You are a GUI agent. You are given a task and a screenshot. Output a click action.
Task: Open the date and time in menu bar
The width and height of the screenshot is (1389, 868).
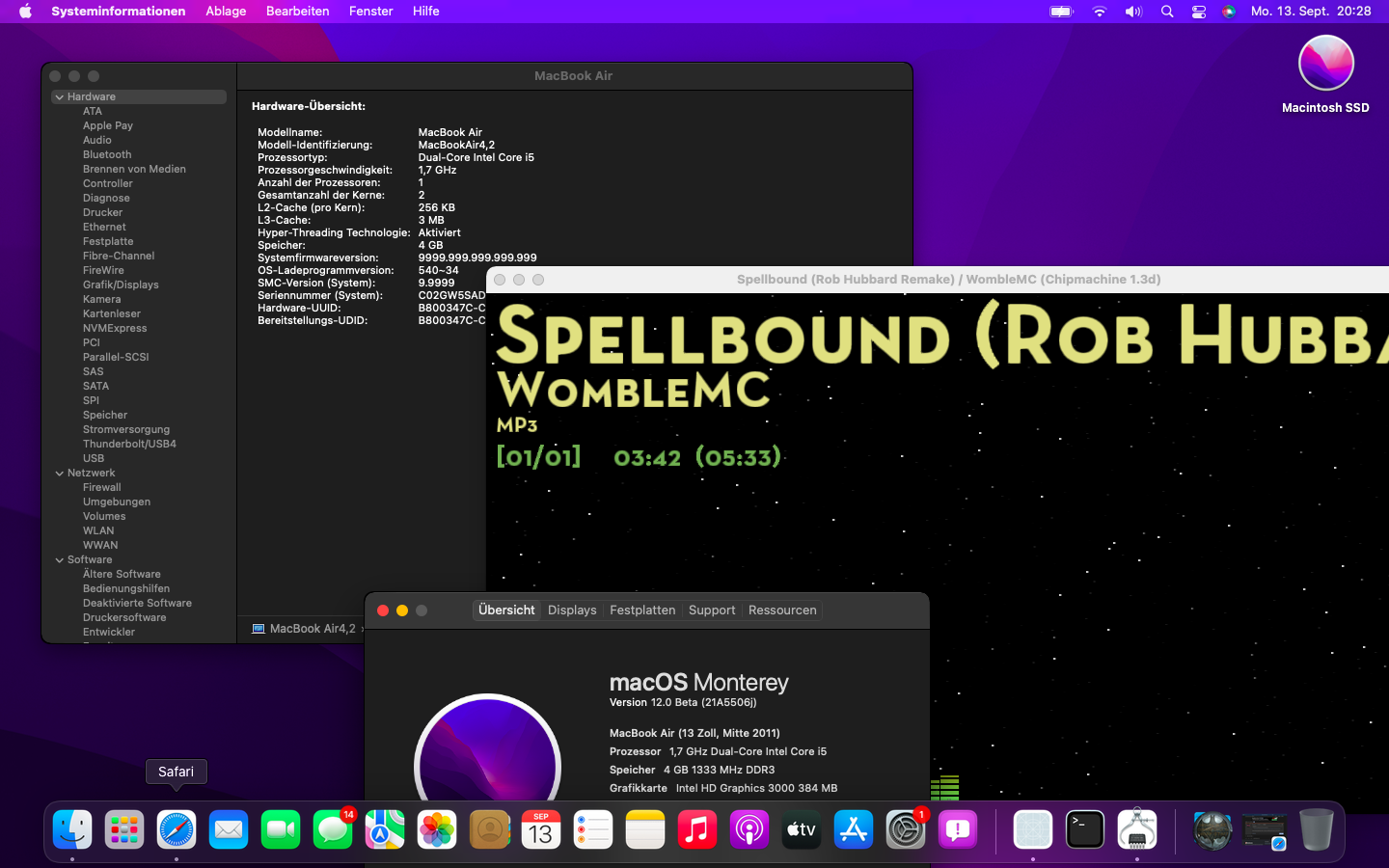click(x=1311, y=12)
